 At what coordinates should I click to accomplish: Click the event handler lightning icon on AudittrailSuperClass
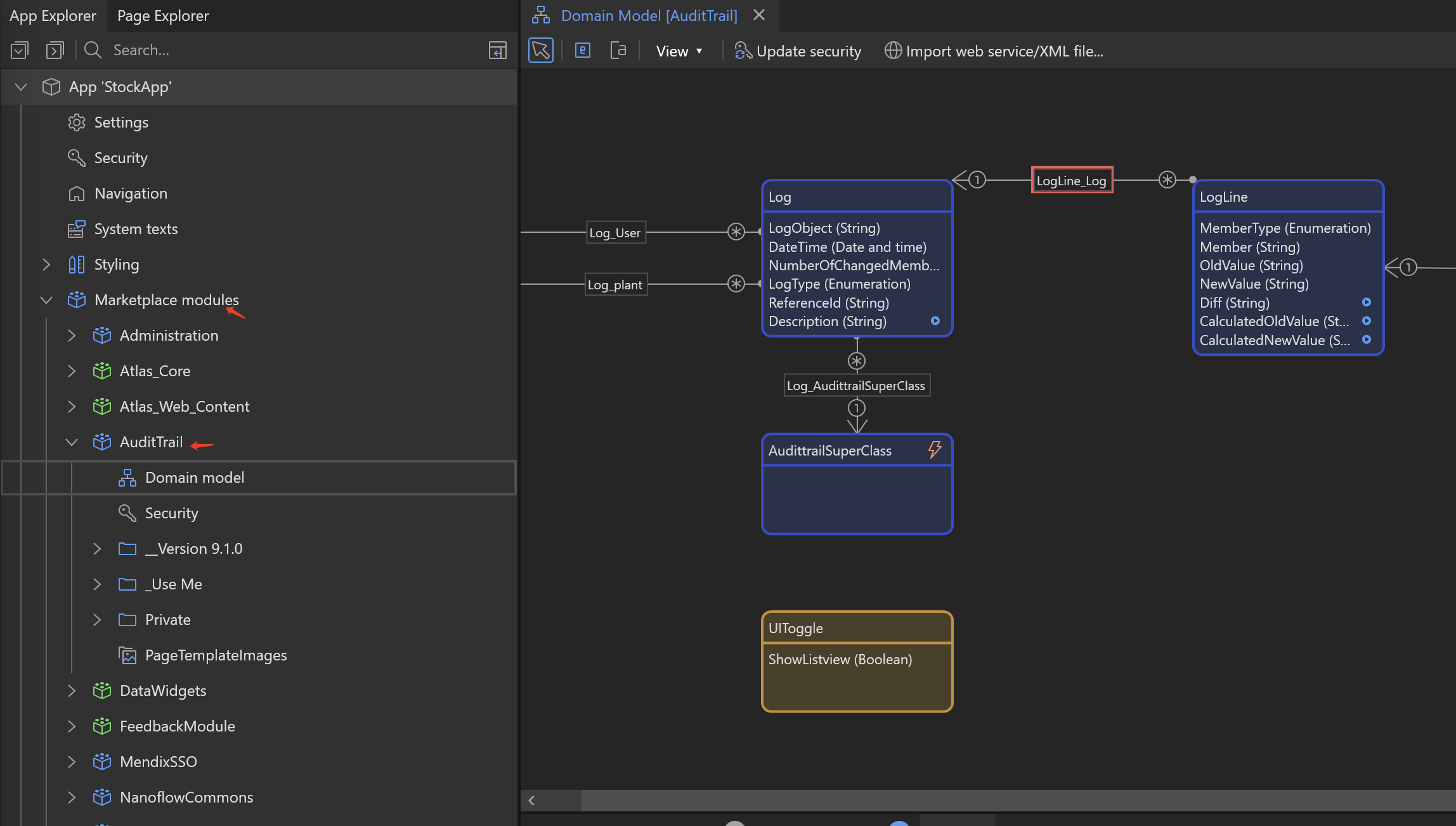[934, 450]
